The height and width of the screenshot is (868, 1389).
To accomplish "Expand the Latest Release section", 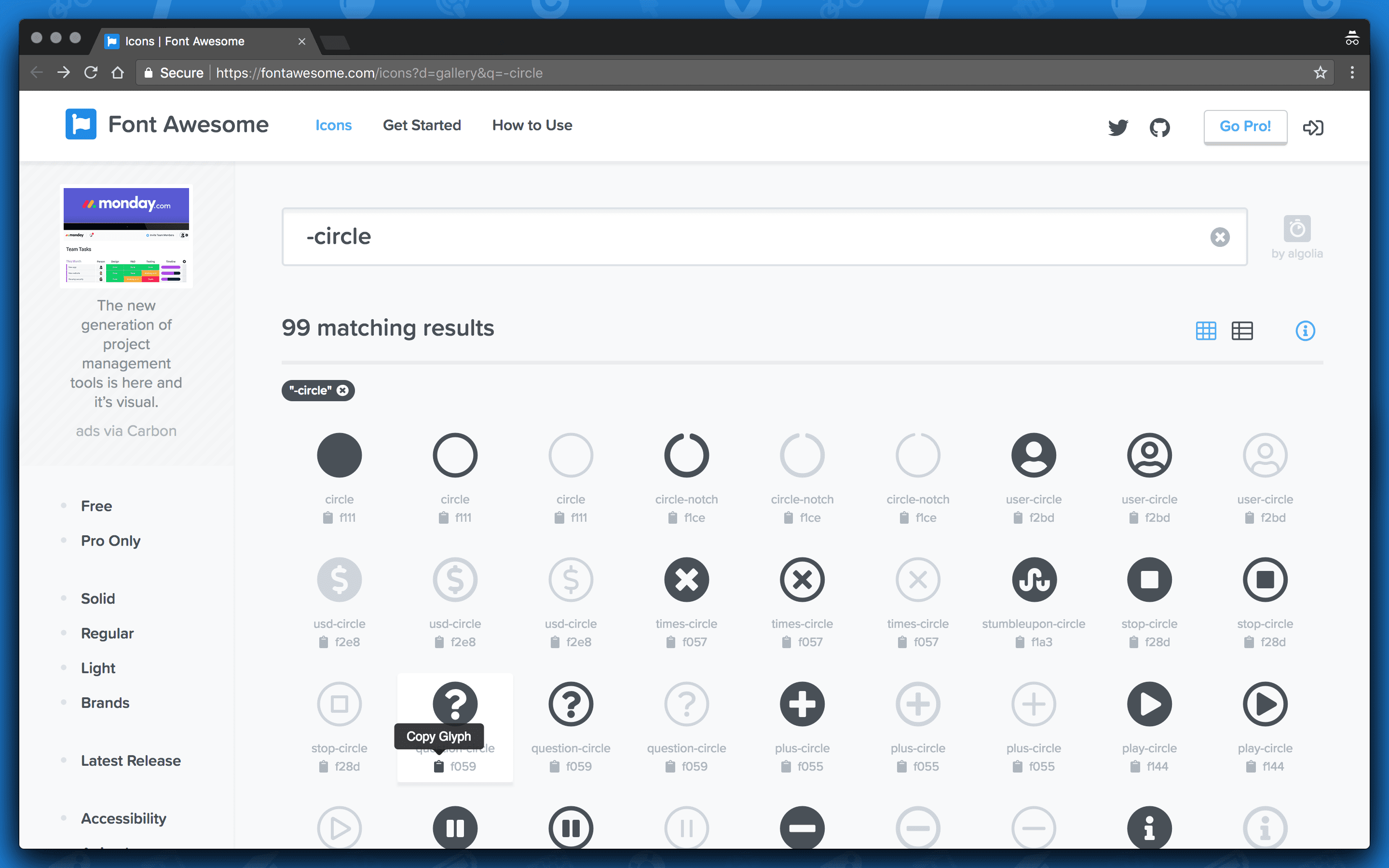I will [x=131, y=759].
